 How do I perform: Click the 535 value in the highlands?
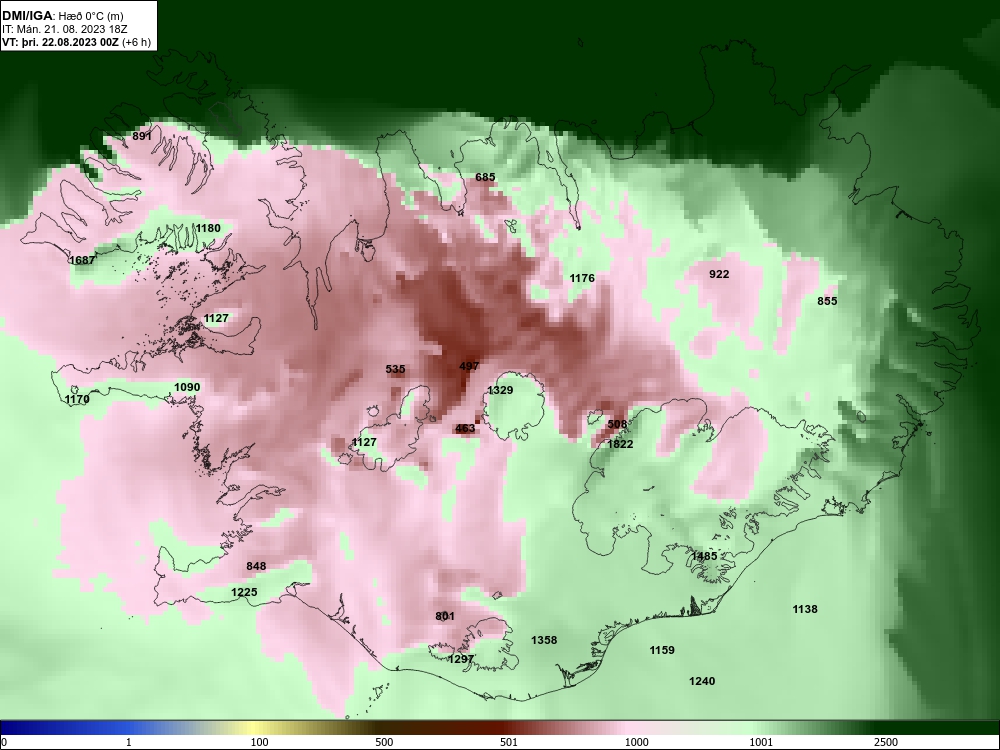[x=395, y=369]
